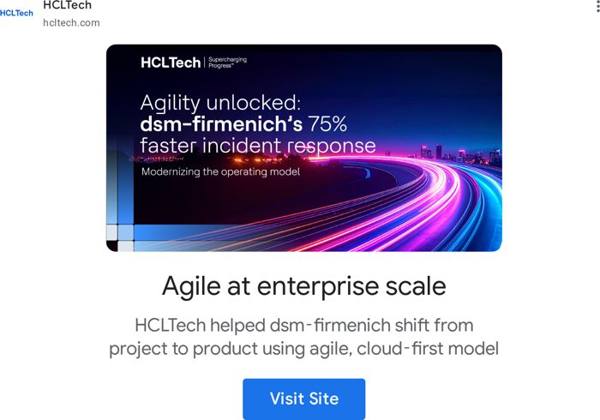The height and width of the screenshot is (420, 600).
Task: Click the 75% figure in banner
Action: pyautogui.click(x=328, y=124)
